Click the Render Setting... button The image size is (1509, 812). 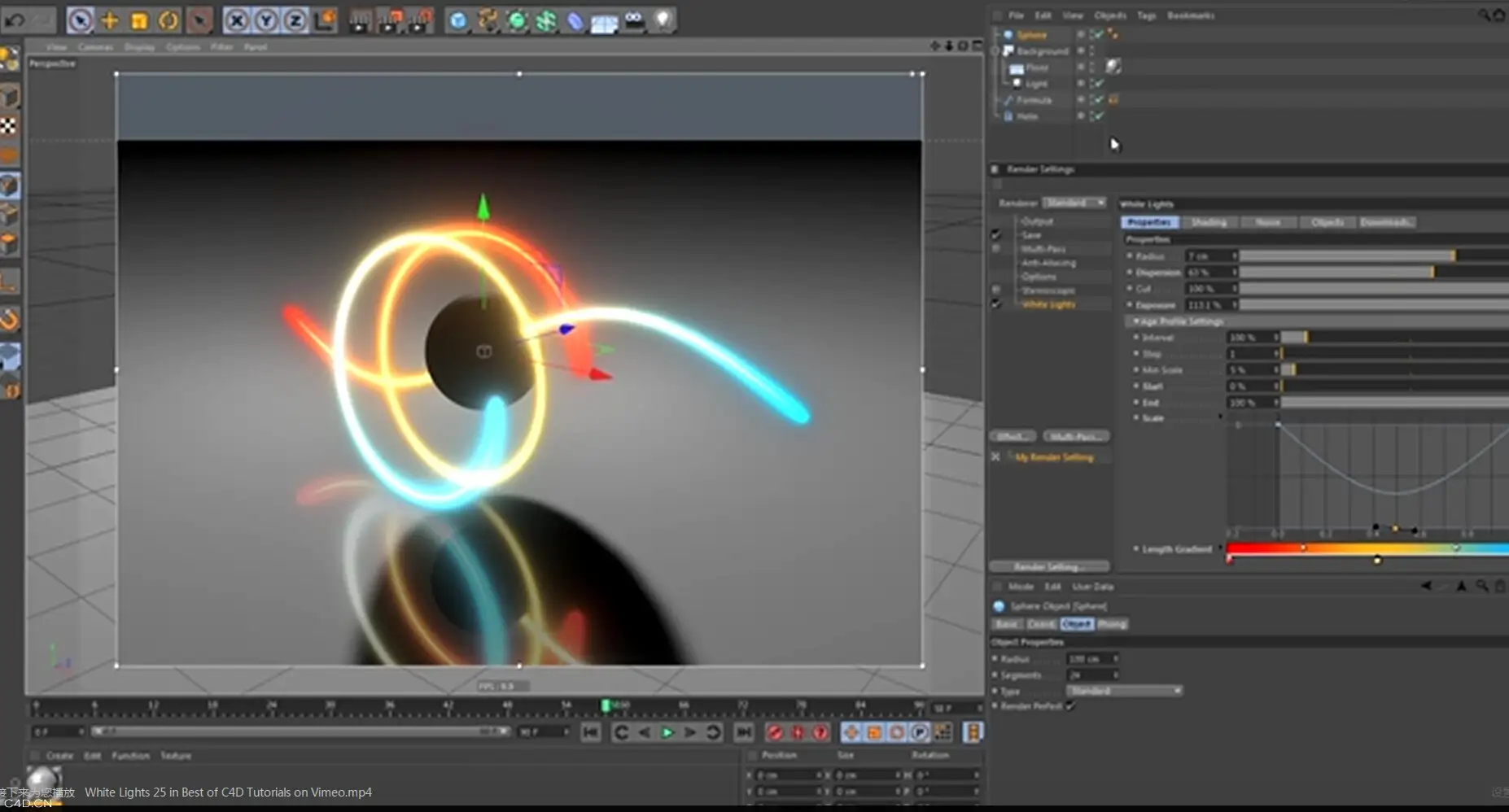point(1049,566)
